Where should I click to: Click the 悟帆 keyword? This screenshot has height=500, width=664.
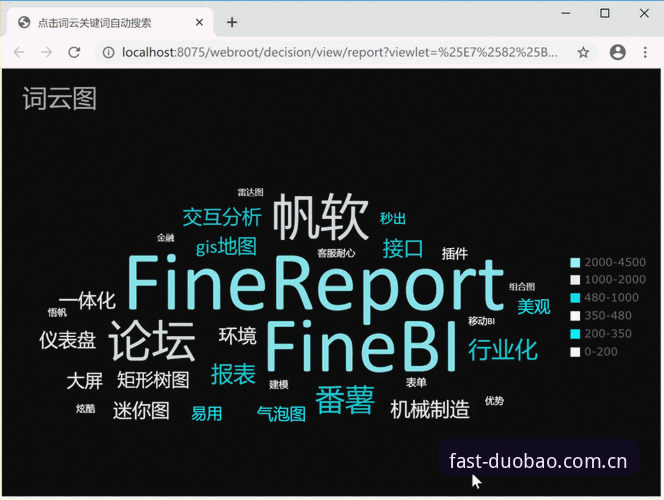click(x=57, y=312)
